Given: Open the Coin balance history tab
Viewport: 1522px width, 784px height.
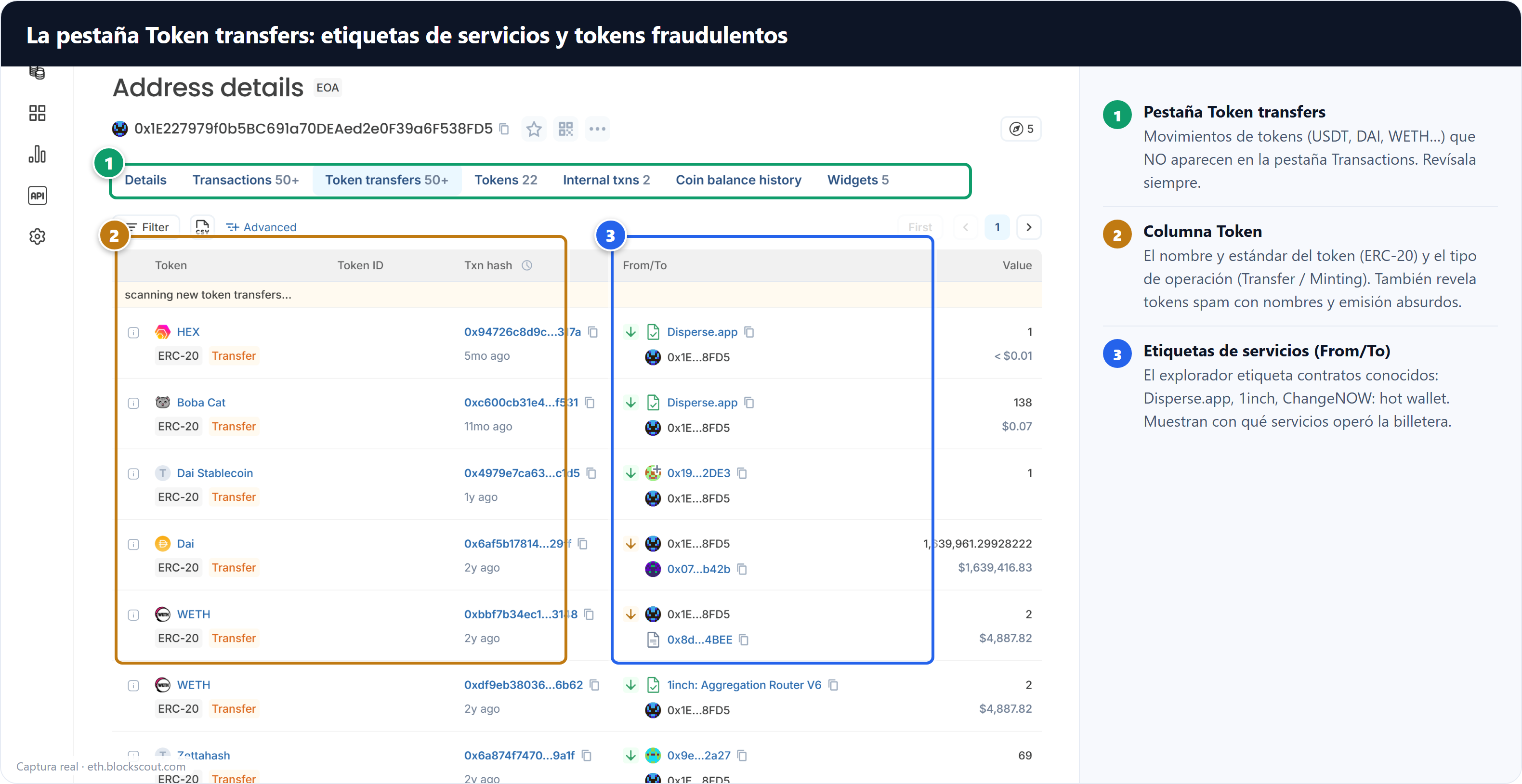Looking at the screenshot, I should point(738,180).
